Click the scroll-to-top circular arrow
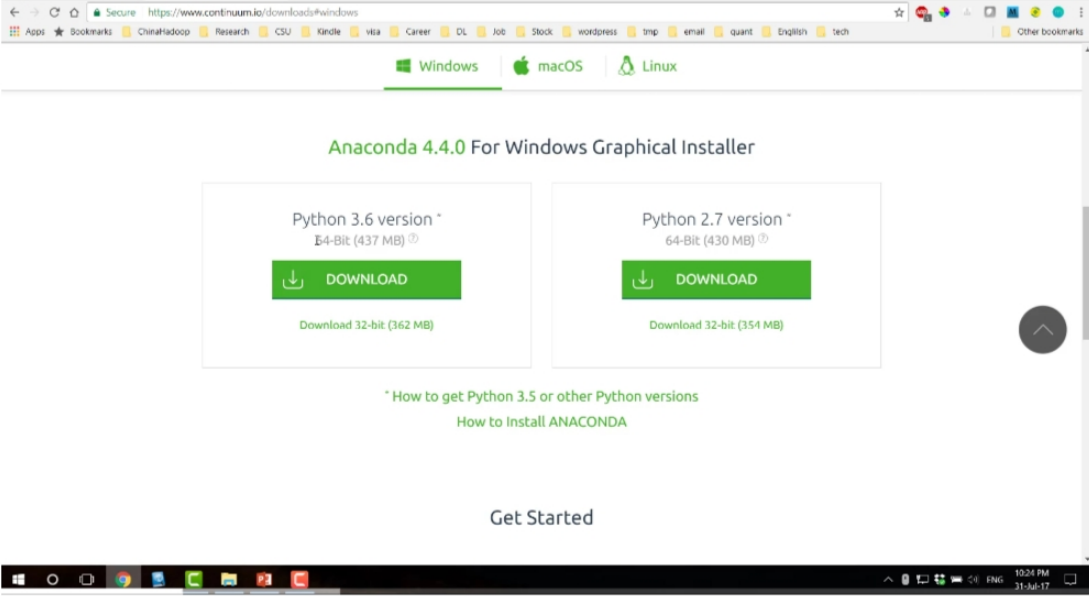The height and width of the screenshot is (597, 1089). tap(1042, 329)
